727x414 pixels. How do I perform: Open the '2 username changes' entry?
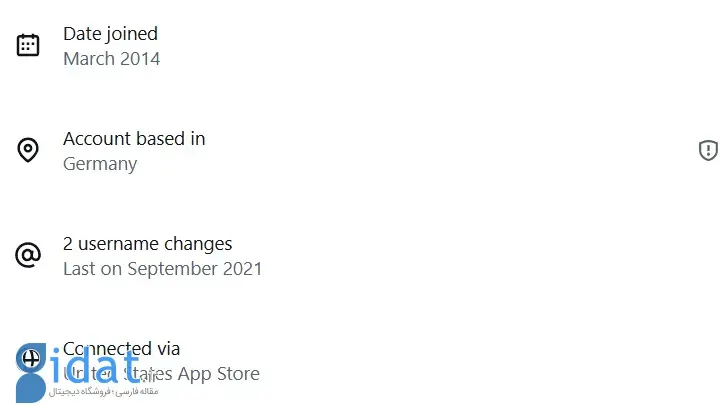click(147, 243)
